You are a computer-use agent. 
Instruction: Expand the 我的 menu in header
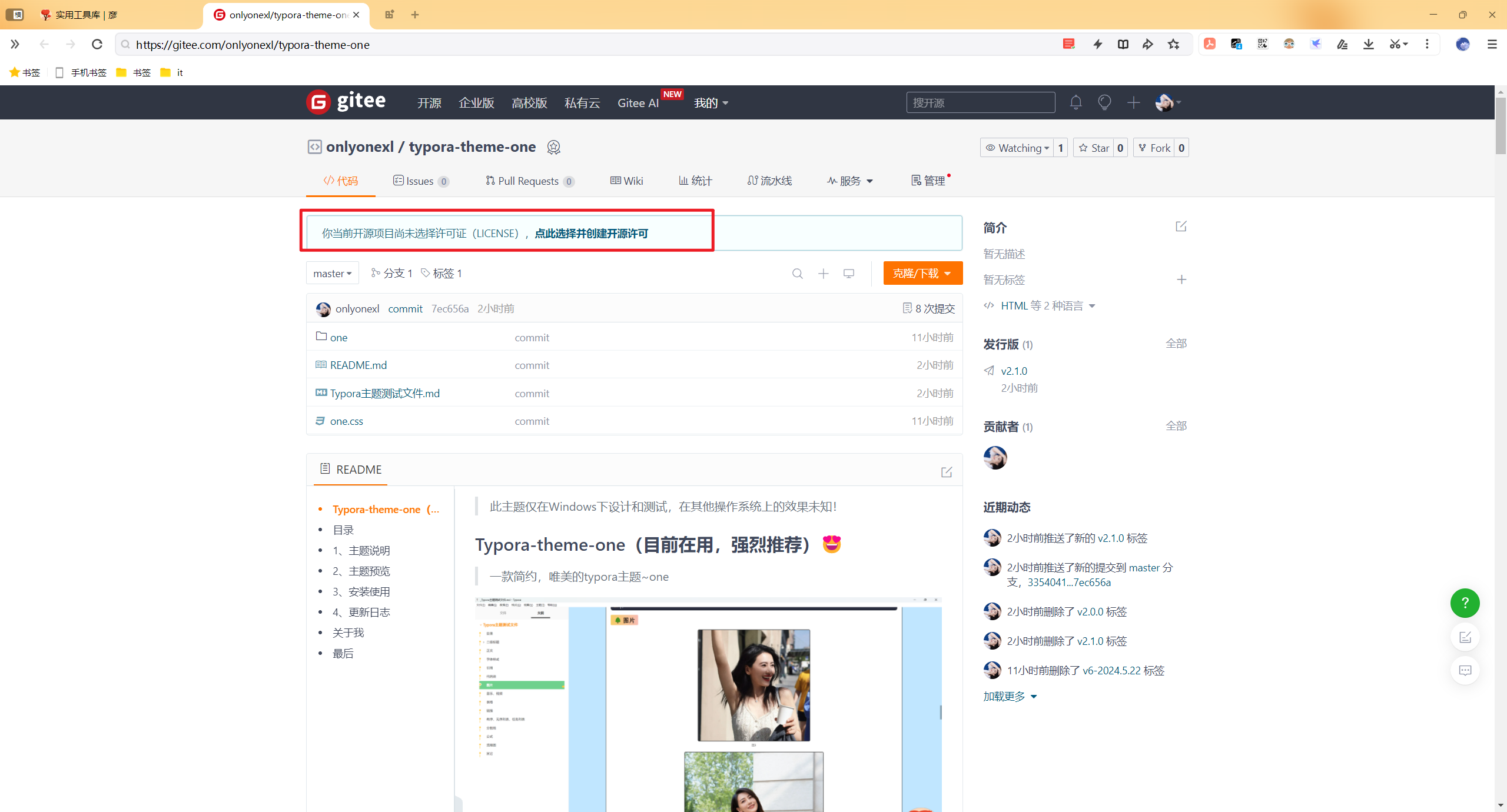point(711,103)
